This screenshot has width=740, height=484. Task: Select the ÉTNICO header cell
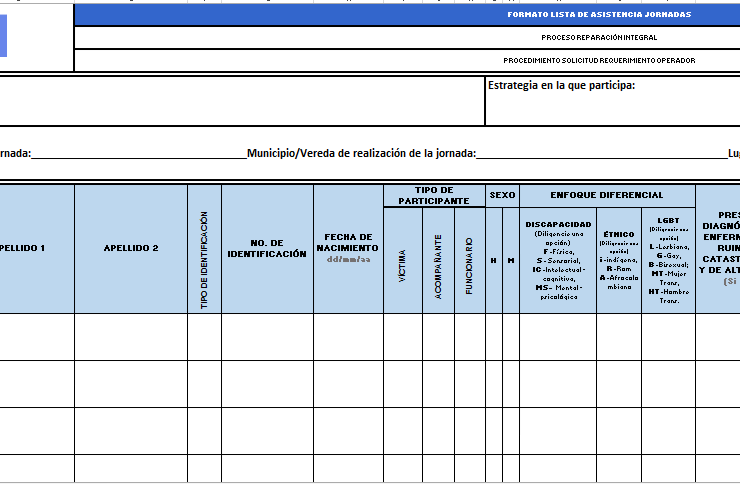click(619, 260)
